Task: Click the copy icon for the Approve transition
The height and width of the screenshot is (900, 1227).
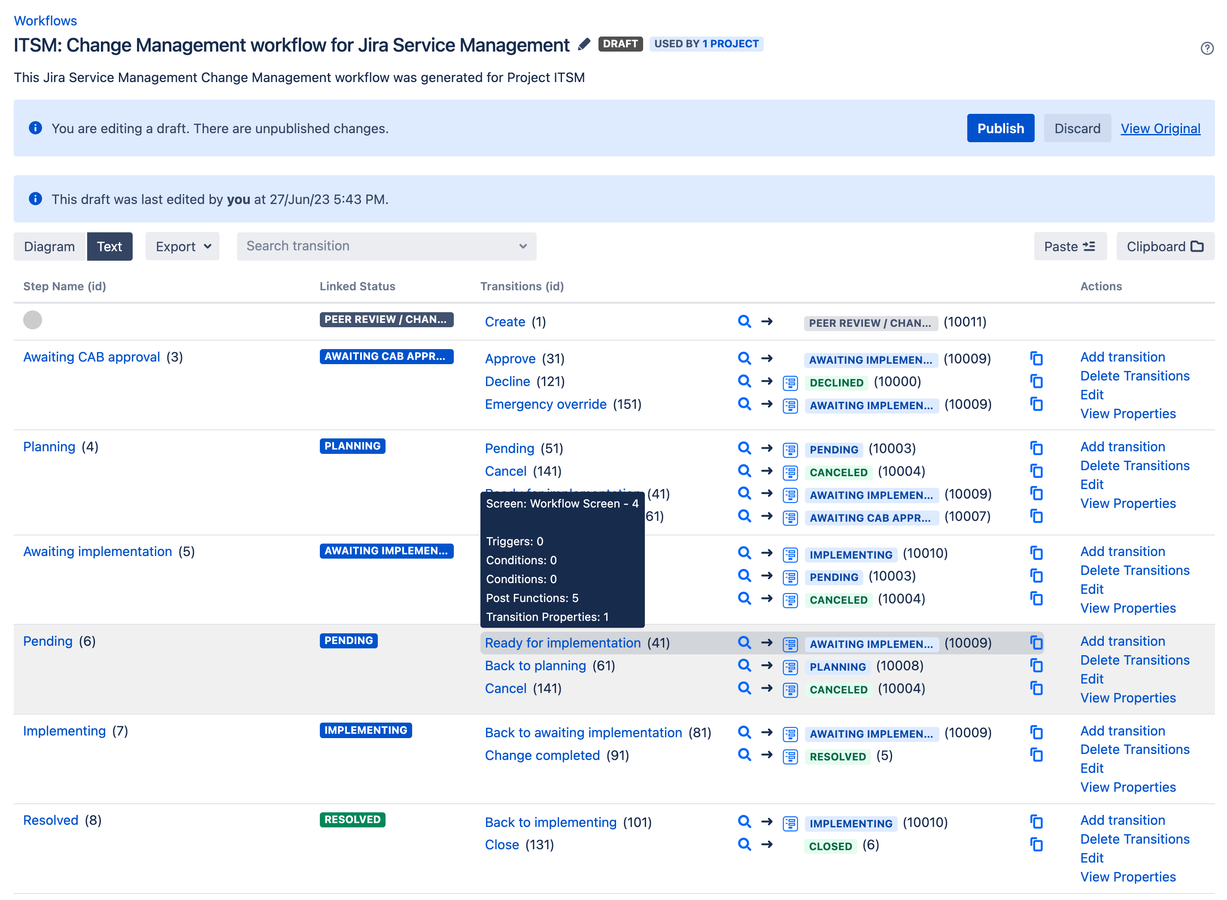Action: click(x=1037, y=358)
